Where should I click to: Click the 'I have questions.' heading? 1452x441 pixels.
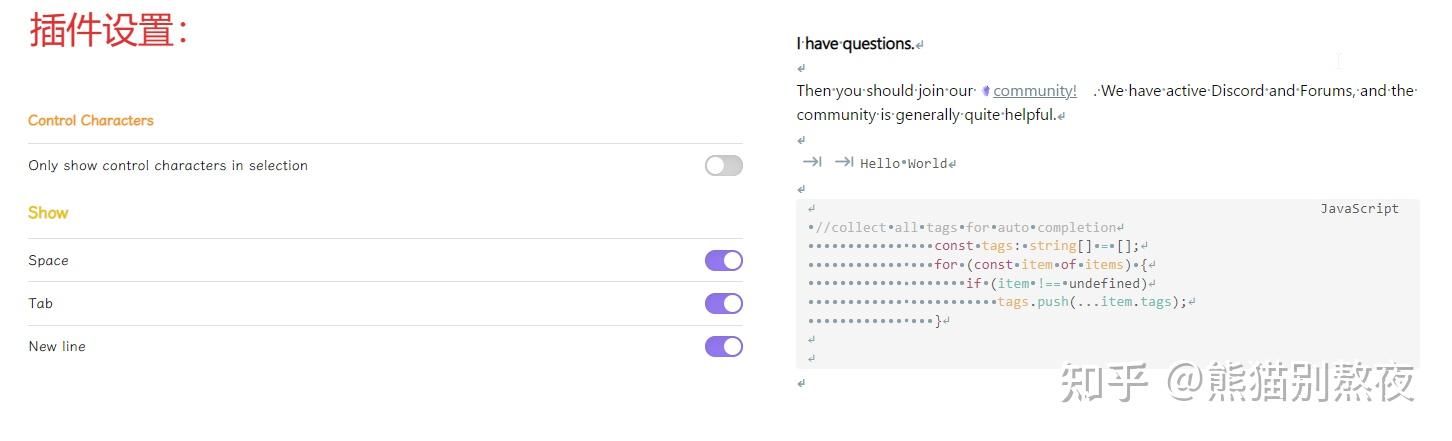(x=855, y=43)
